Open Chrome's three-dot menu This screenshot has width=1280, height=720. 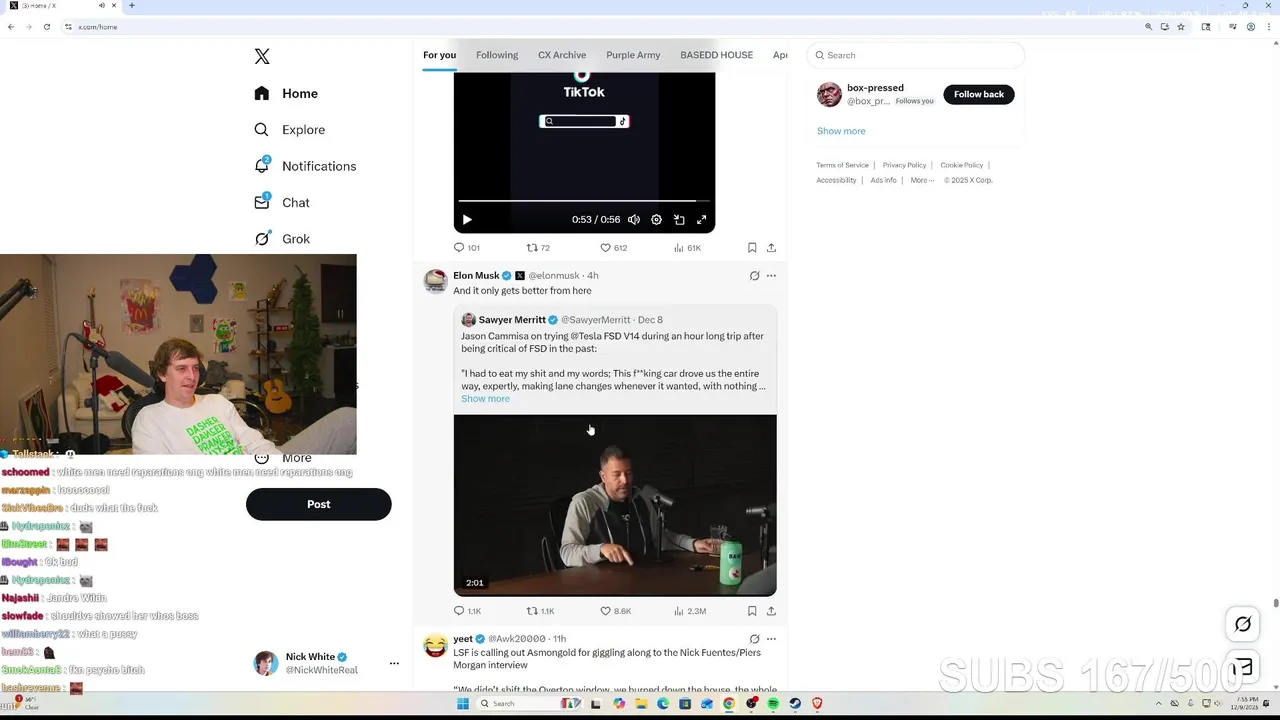coord(1269,27)
